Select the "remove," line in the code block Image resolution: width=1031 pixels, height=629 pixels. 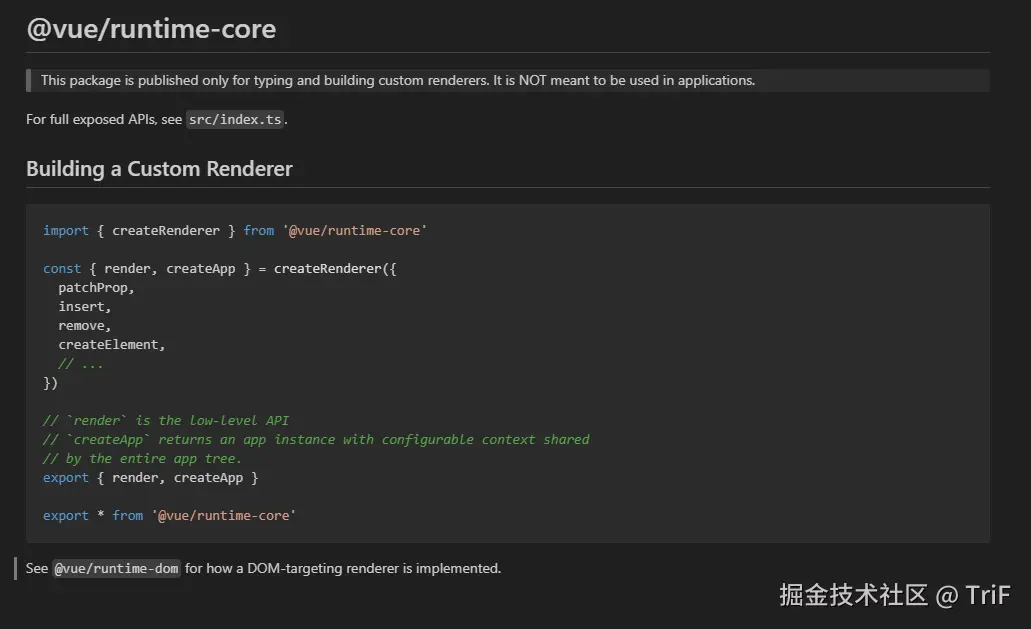[x=85, y=326]
